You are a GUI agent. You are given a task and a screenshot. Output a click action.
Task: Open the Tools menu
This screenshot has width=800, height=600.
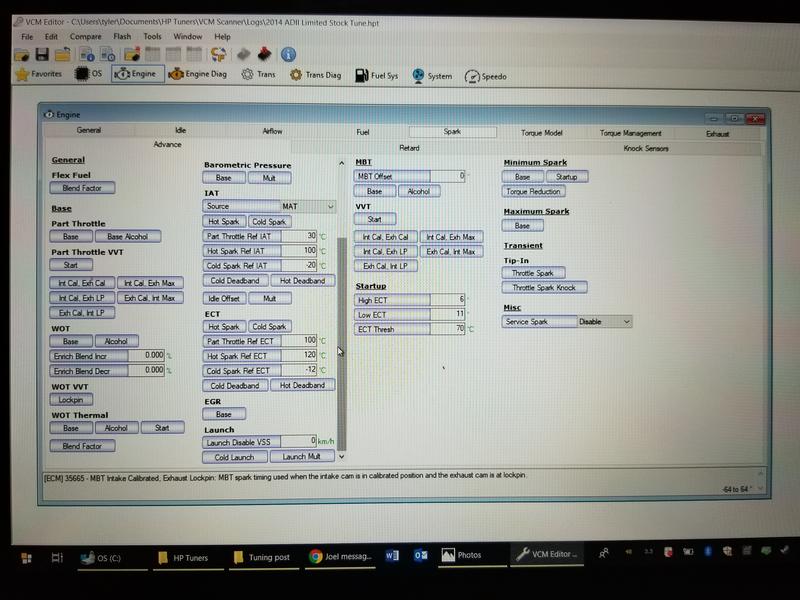point(152,37)
